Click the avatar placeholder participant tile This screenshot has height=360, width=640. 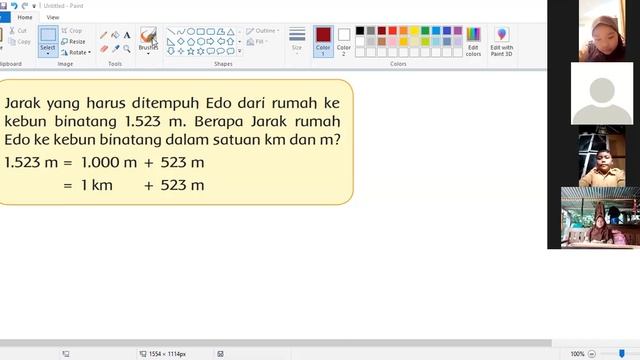click(x=602, y=93)
